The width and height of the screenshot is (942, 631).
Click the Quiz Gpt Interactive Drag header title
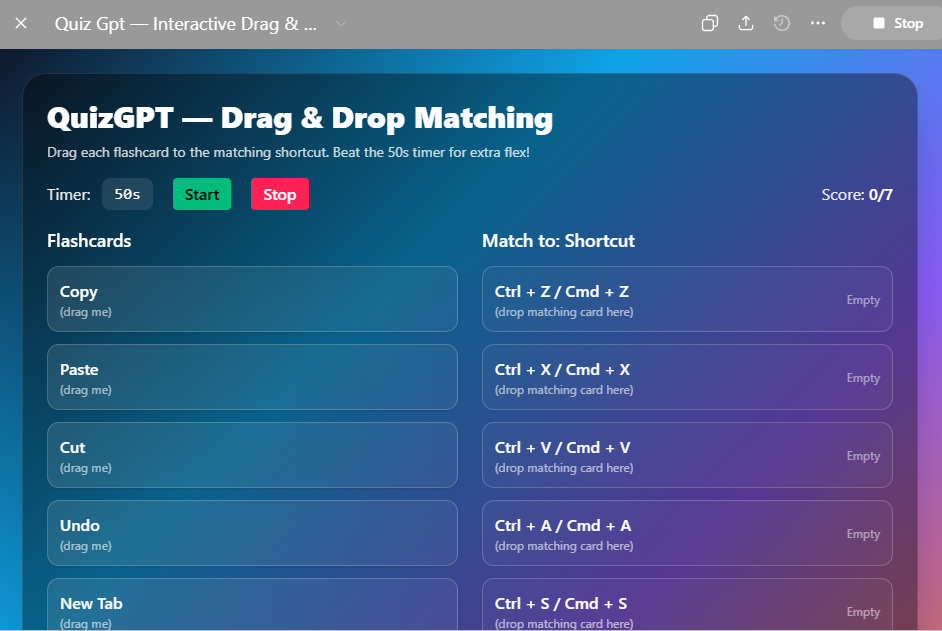186,24
